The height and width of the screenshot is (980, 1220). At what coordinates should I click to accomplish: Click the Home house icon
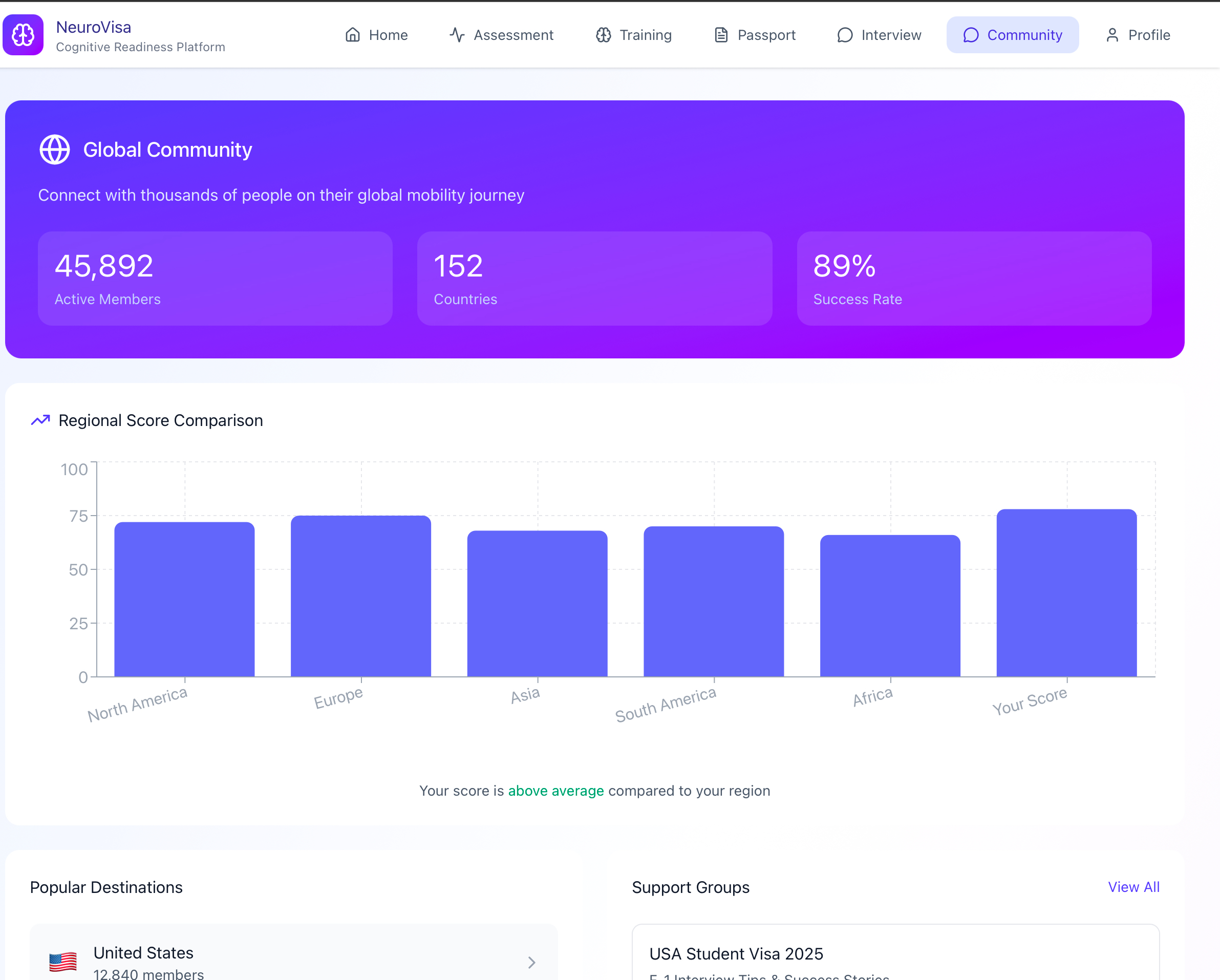click(353, 35)
